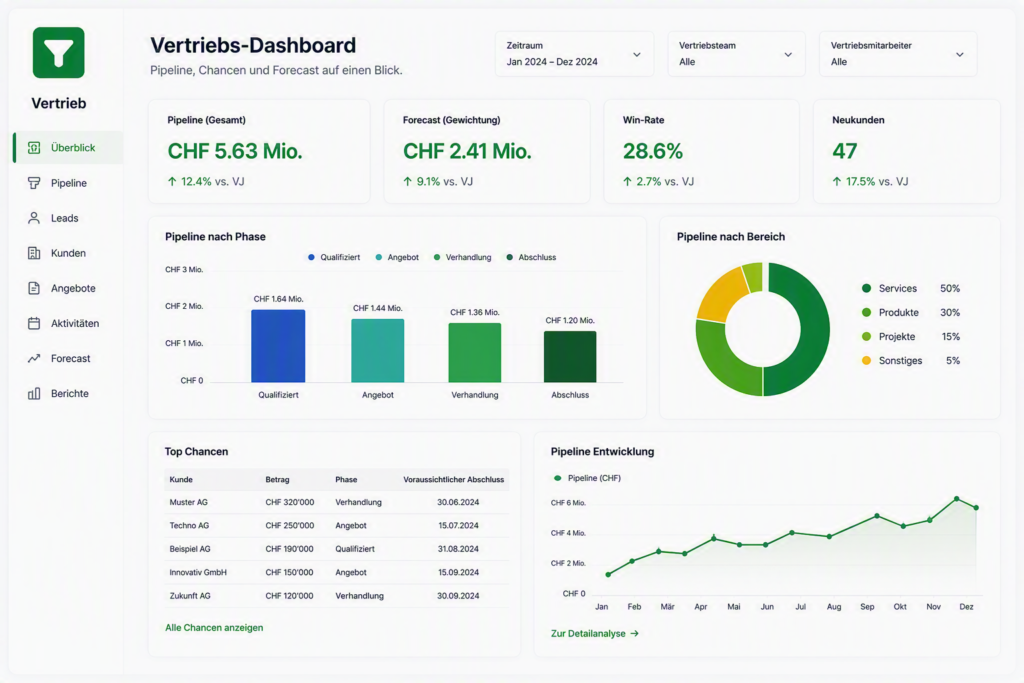The image size is (1024, 683).
Task: Open the Forecast menu item
Action: click(68, 358)
